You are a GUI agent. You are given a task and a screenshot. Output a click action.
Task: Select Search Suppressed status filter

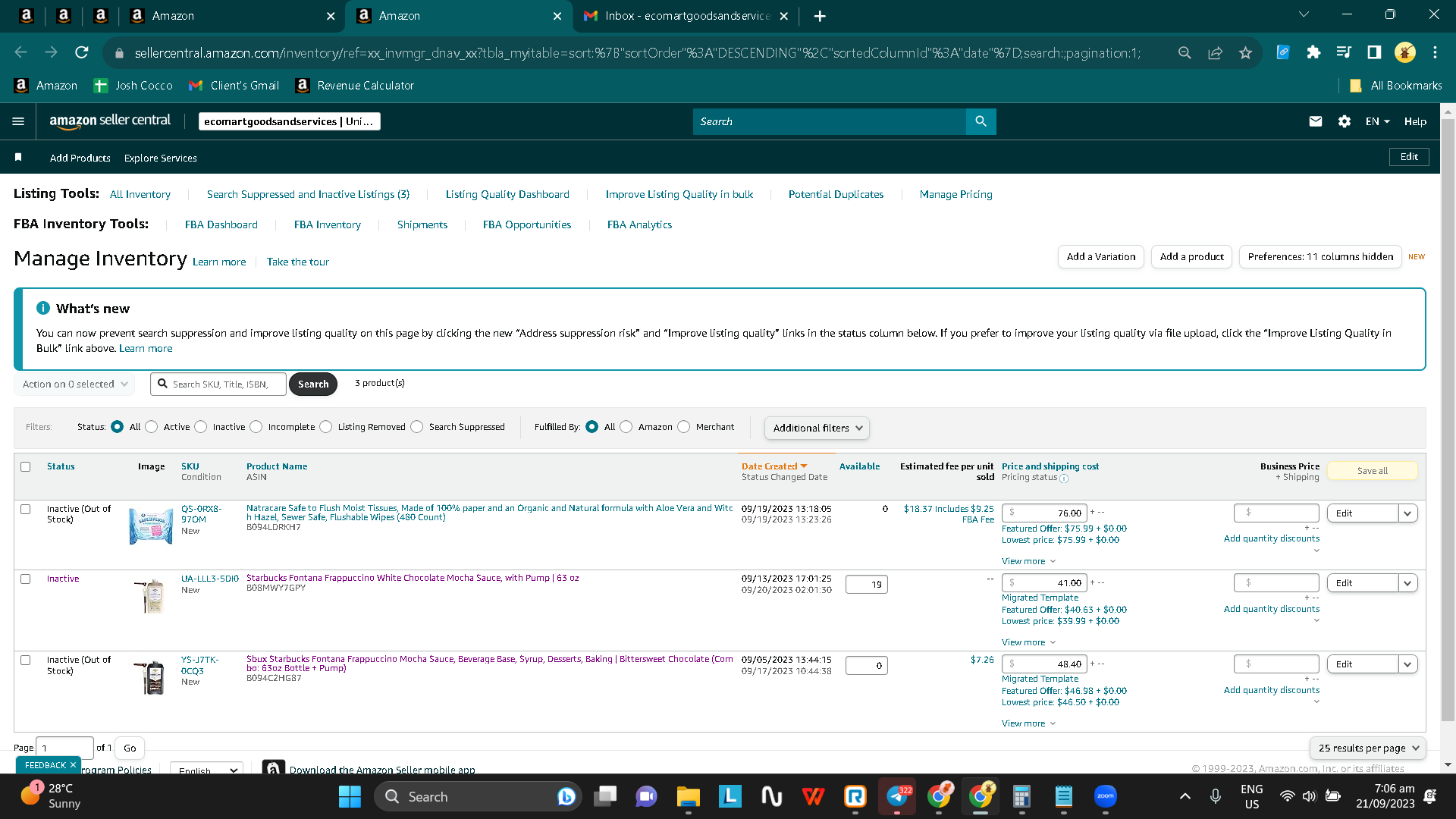tap(417, 427)
